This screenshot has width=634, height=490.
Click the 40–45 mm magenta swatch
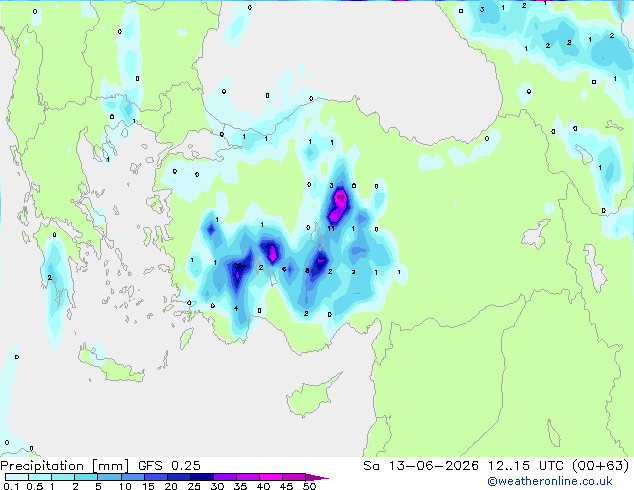[271, 477]
